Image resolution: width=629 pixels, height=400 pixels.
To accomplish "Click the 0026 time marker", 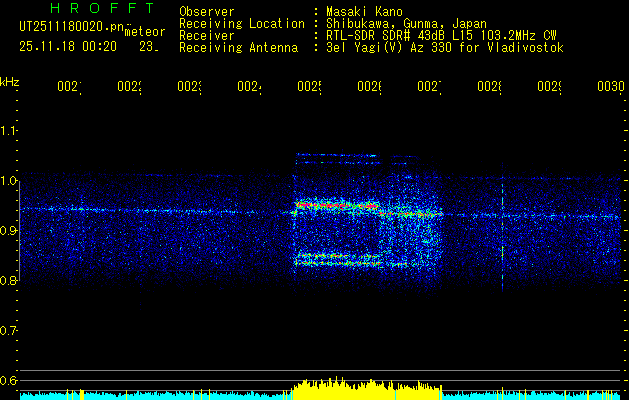I will [x=369, y=86].
